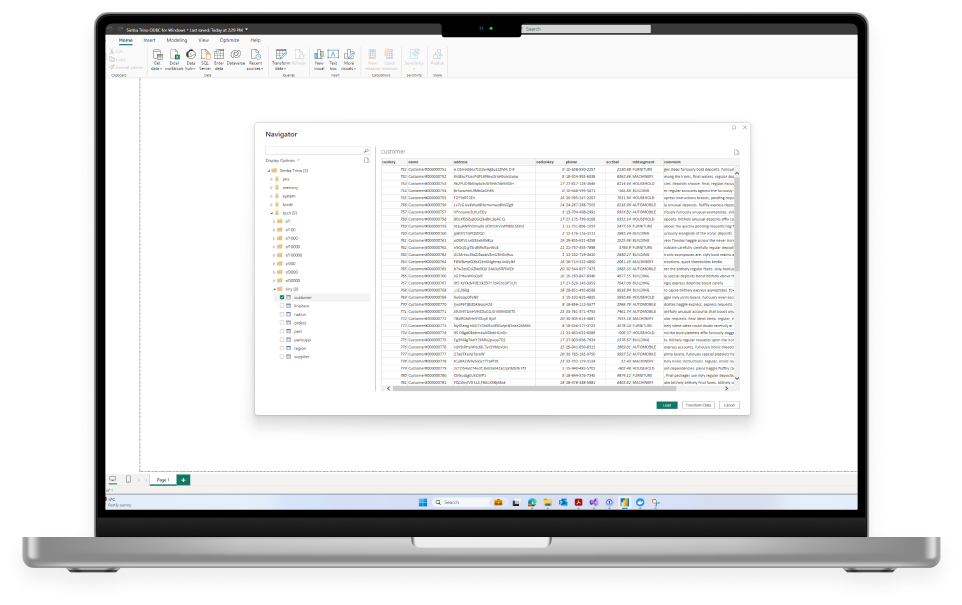The image size is (962, 605).
Task: Click the Load button
Action: [x=667, y=405]
